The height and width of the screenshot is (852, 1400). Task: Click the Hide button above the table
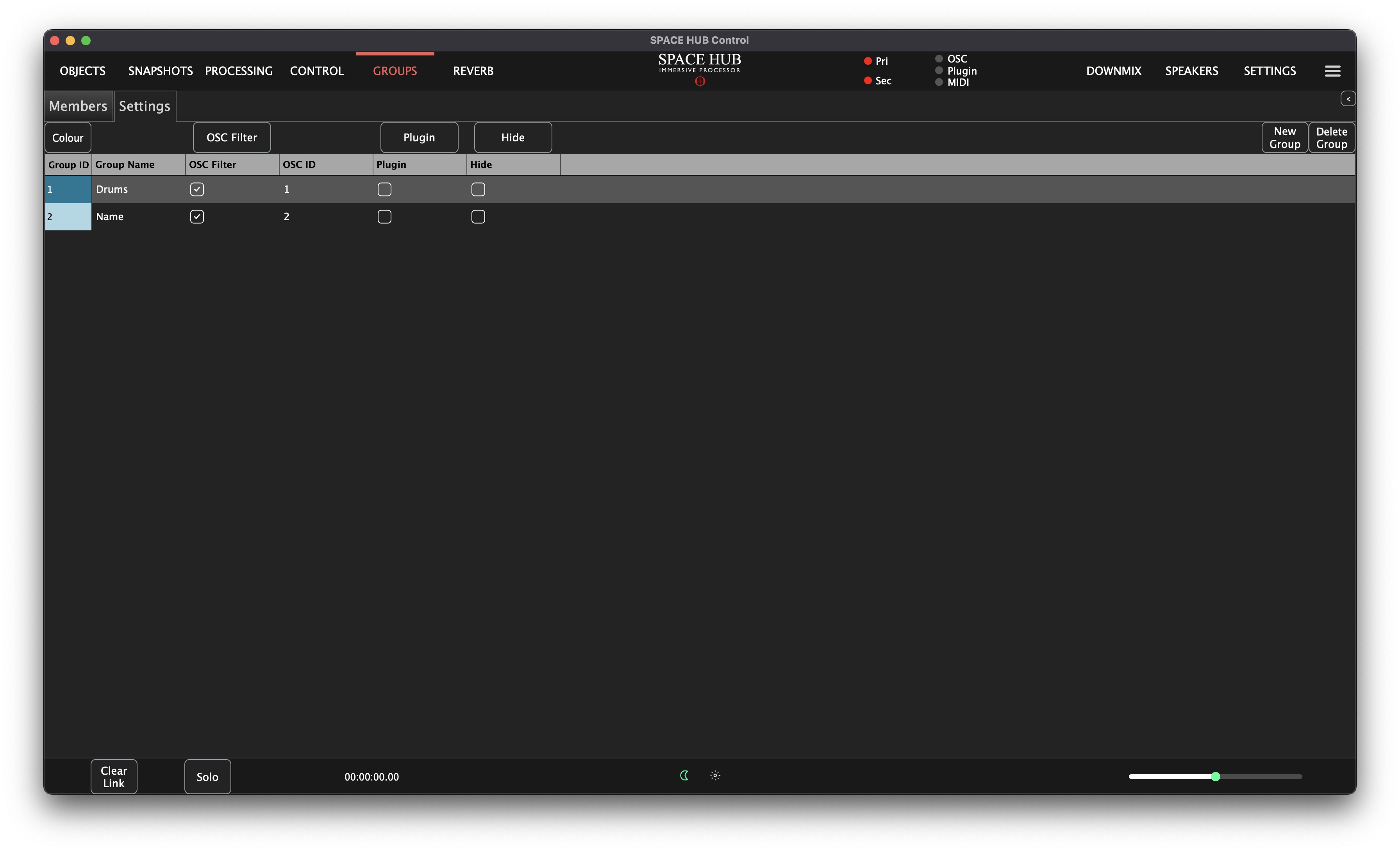[x=513, y=137]
